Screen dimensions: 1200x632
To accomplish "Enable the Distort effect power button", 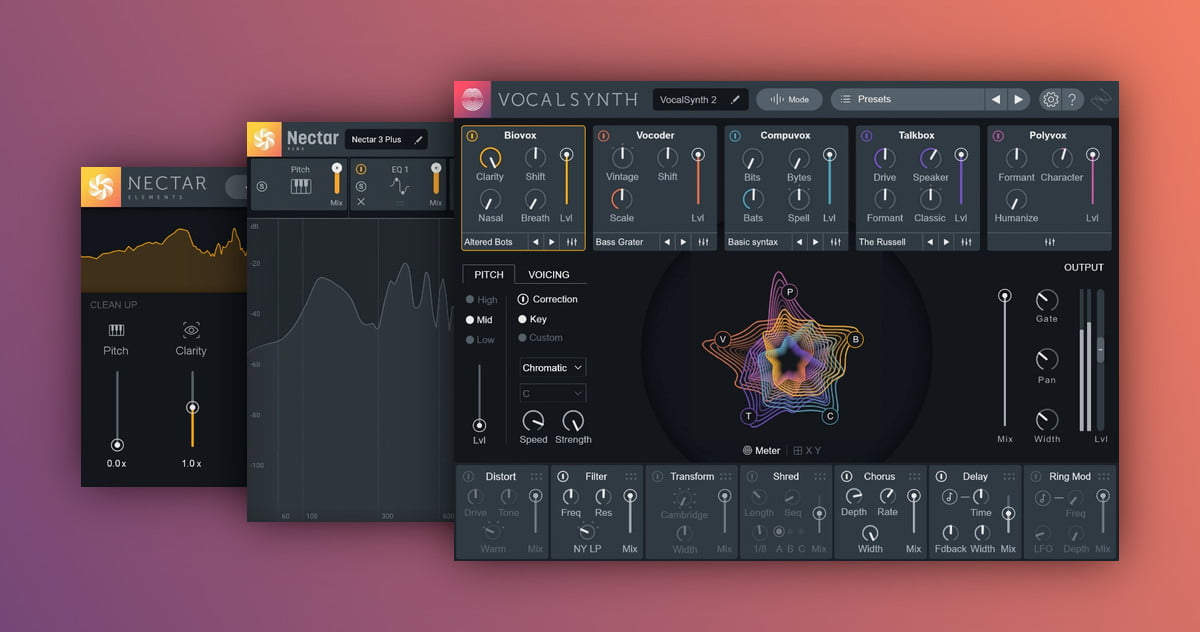I will [468, 477].
